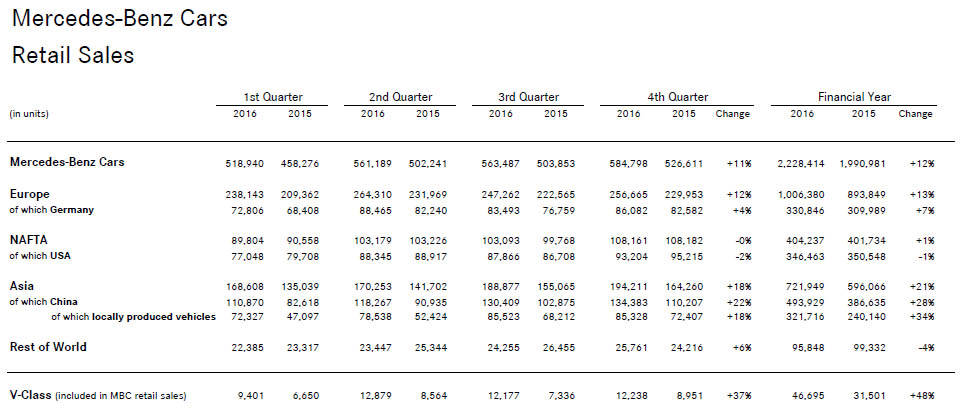The width and height of the screenshot is (961, 415).
Task: Click the 3rd Quarter column header
Action: pyautogui.click(x=528, y=97)
